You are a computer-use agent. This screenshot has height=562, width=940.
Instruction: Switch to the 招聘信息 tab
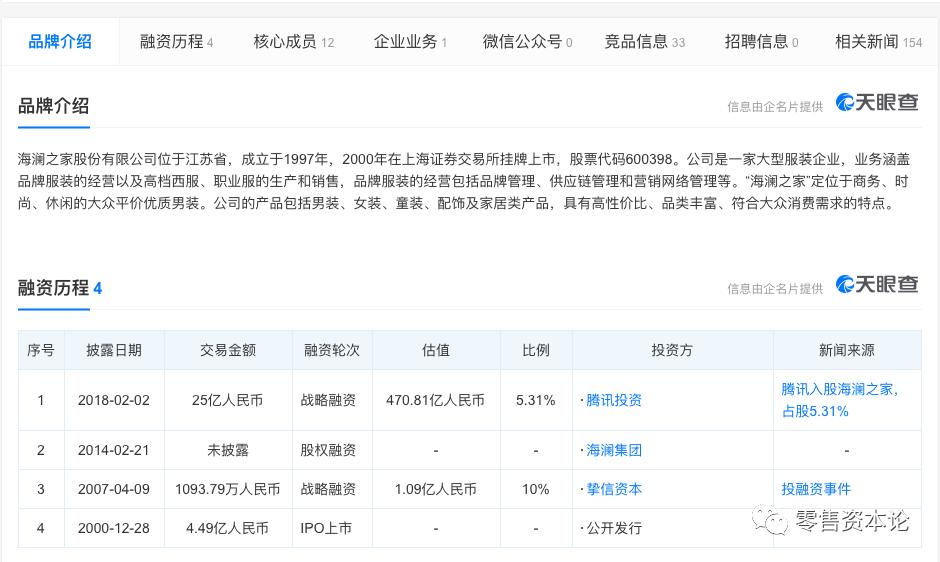761,41
